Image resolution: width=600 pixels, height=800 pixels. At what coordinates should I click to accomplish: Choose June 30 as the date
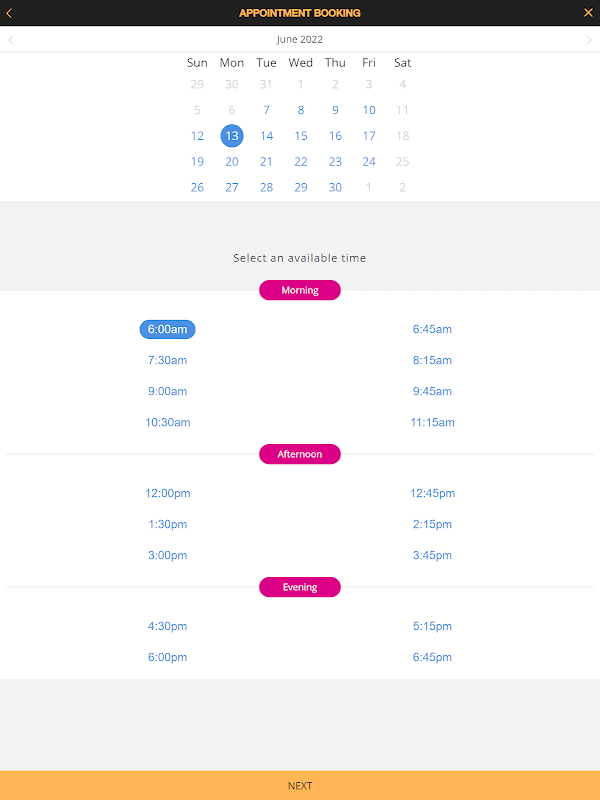tap(335, 188)
